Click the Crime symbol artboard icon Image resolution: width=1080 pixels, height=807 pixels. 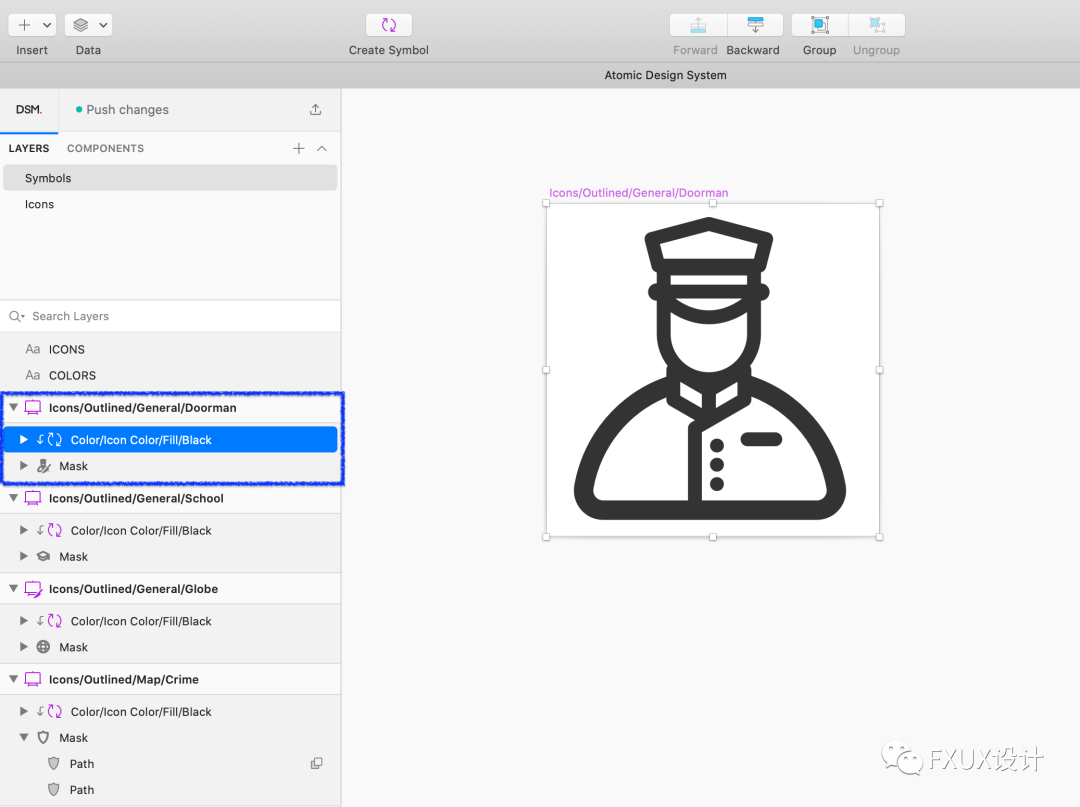click(32, 679)
